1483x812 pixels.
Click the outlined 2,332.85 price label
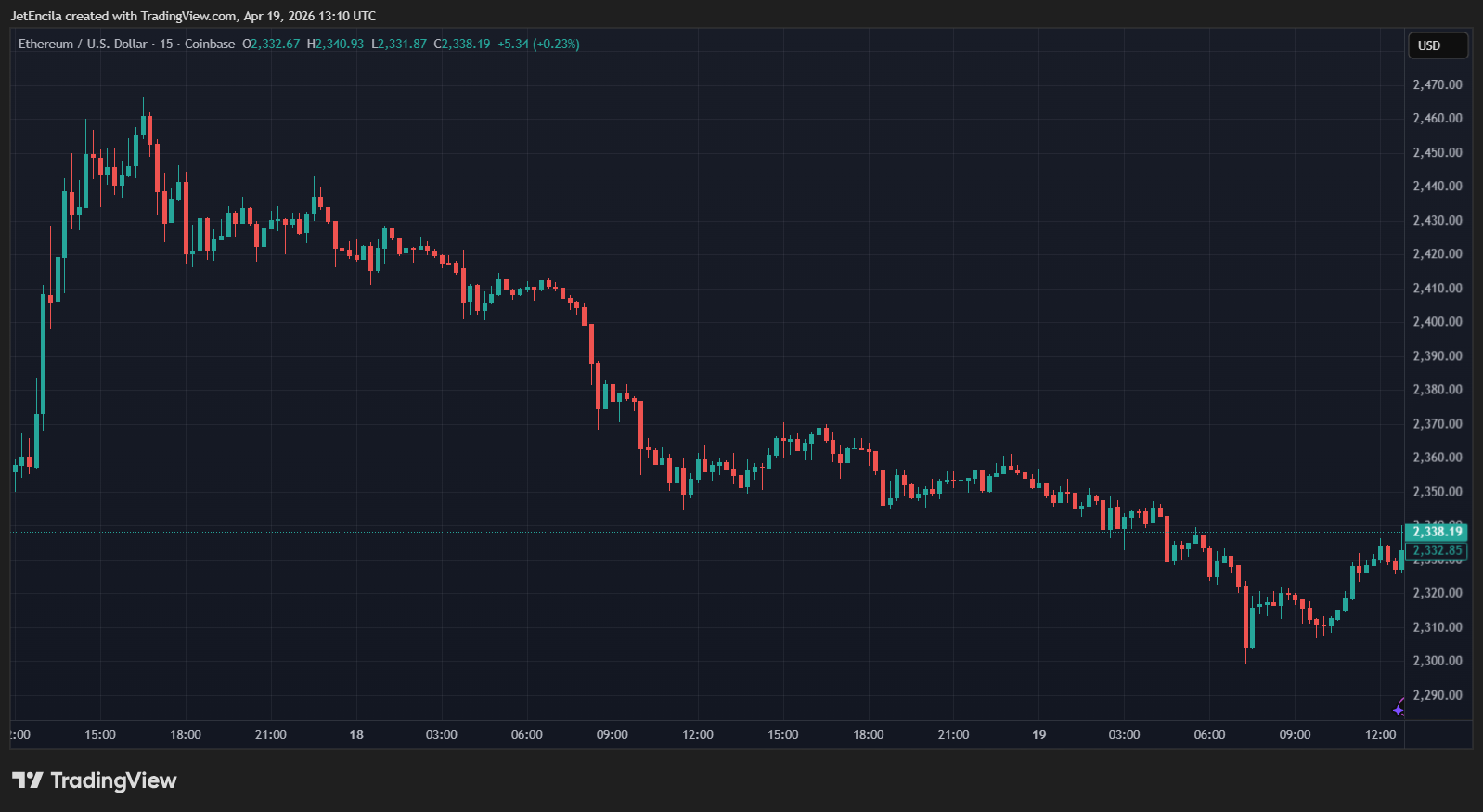point(1437,550)
